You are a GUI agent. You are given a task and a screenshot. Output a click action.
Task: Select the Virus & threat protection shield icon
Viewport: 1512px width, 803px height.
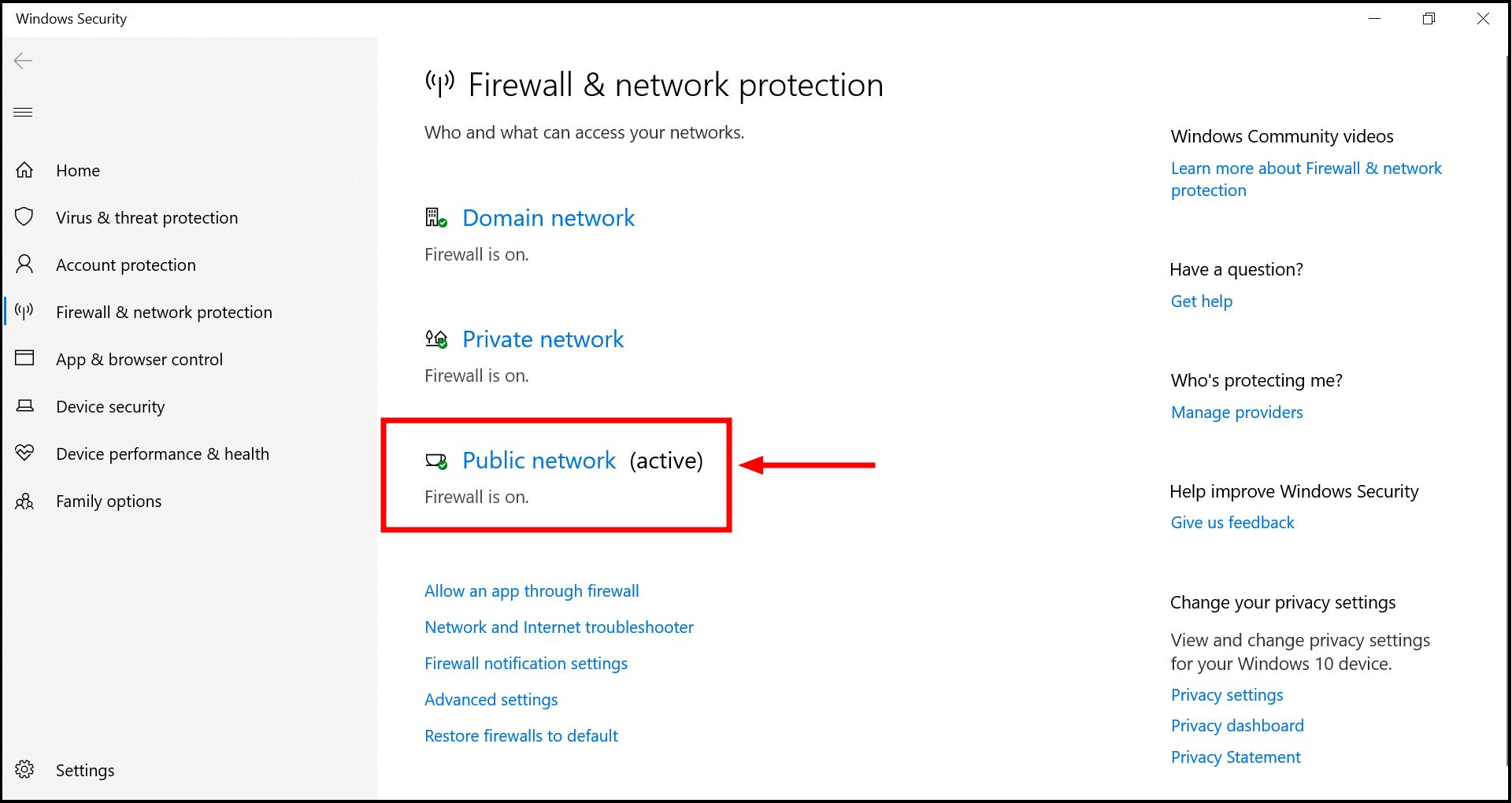24,217
